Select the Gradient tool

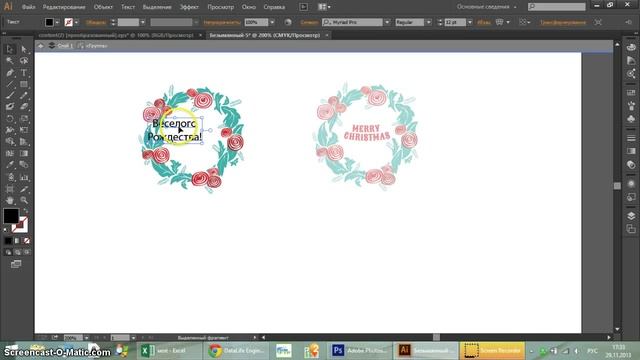click(24, 153)
